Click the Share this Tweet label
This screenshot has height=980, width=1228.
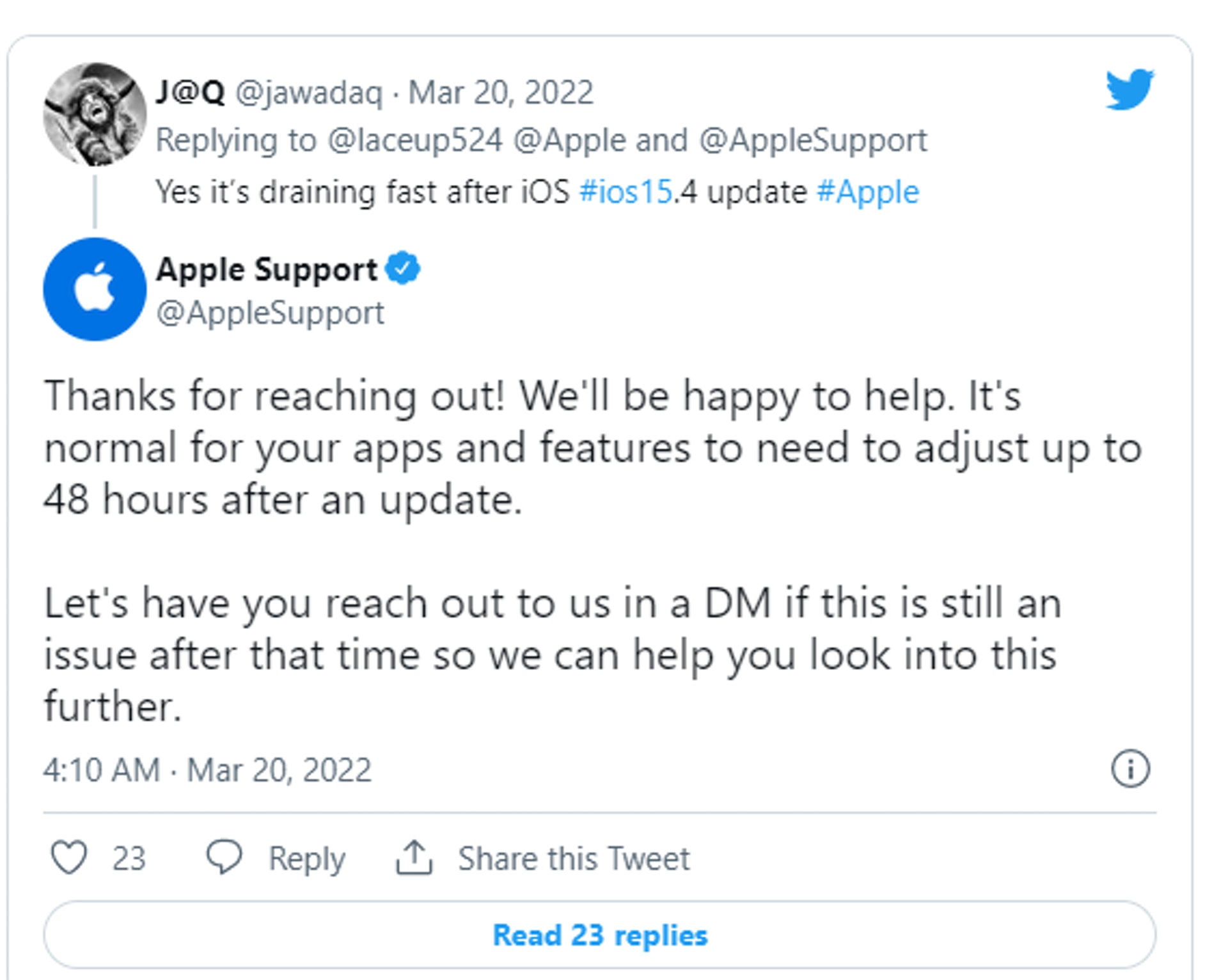point(574,858)
